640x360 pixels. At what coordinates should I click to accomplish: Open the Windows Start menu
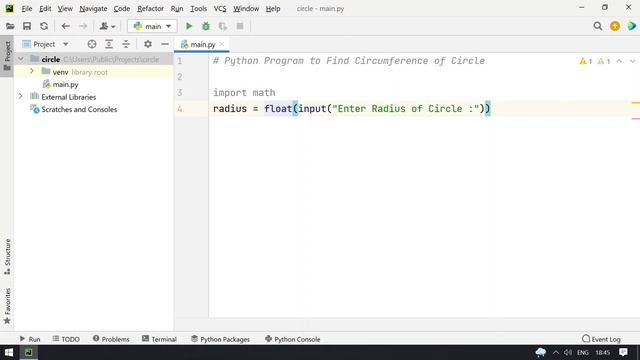[x=9, y=352]
